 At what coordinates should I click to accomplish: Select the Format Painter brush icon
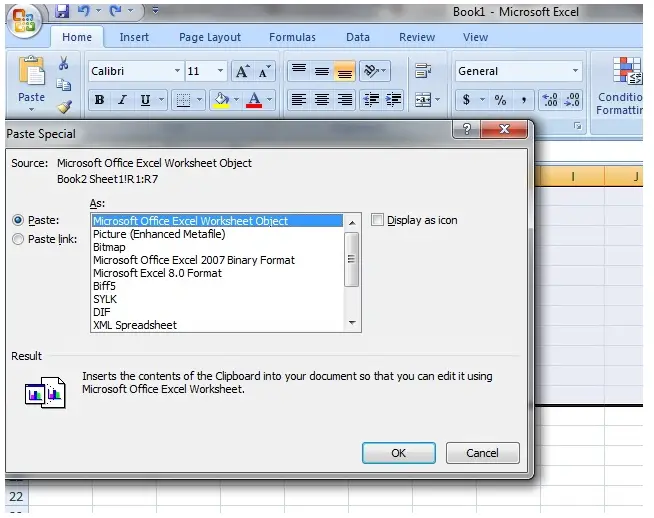click(x=64, y=107)
